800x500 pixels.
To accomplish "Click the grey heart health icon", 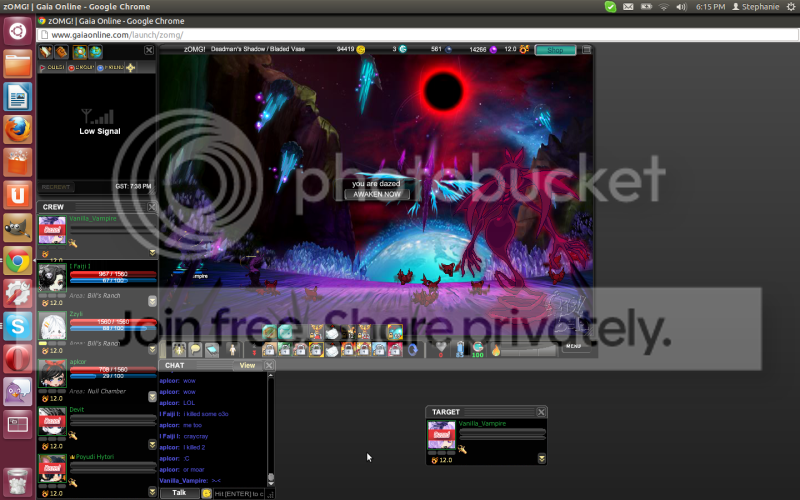I will pyautogui.click(x=441, y=348).
